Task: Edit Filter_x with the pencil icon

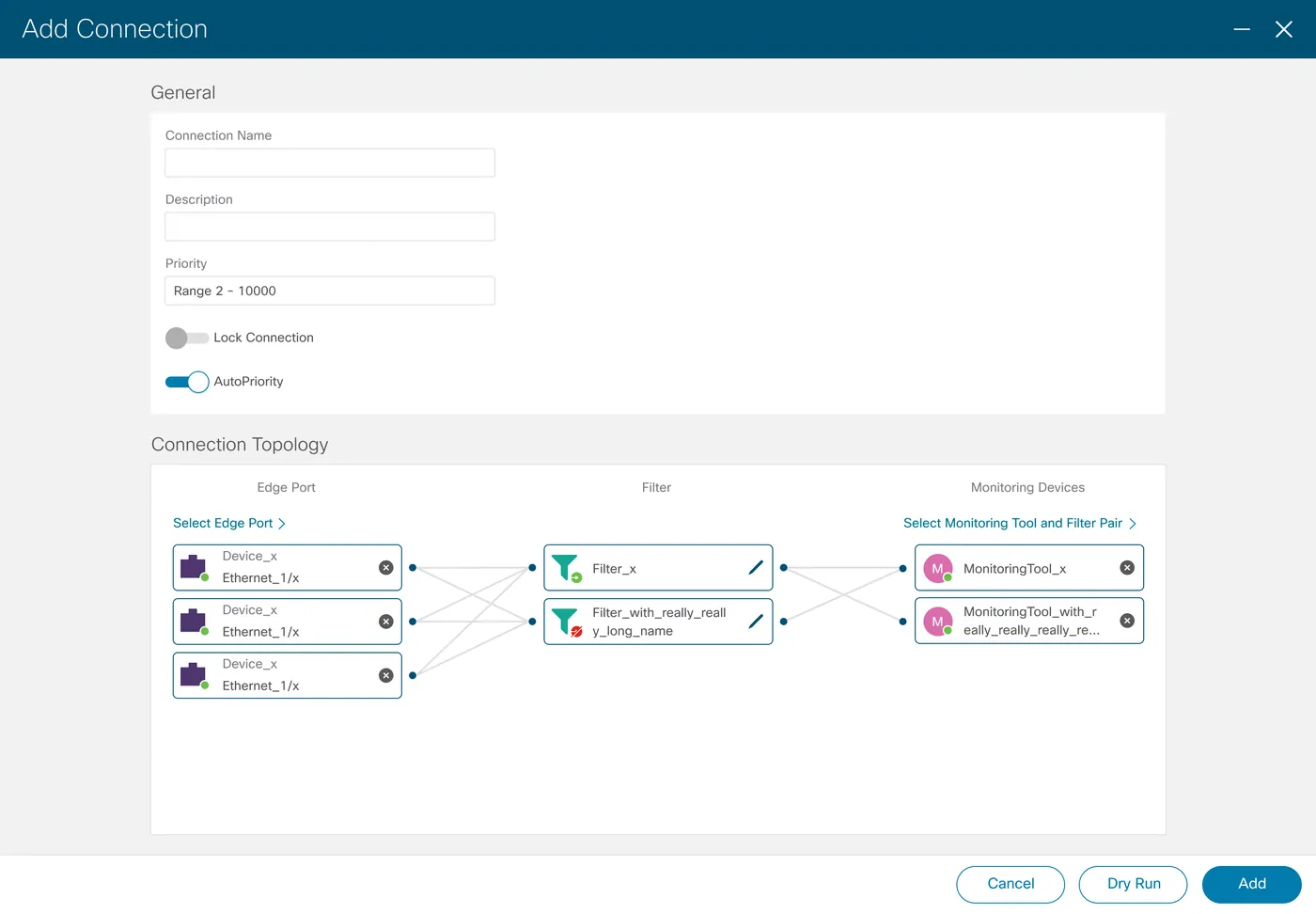Action: pyautogui.click(x=756, y=568)
